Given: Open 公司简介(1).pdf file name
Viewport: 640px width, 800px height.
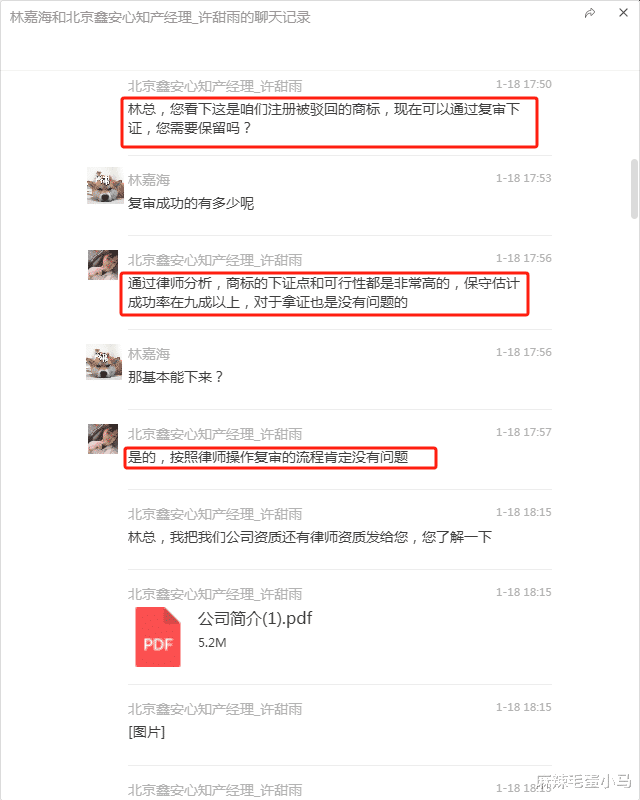Looking at the screenshot, I should coord(255,618).
